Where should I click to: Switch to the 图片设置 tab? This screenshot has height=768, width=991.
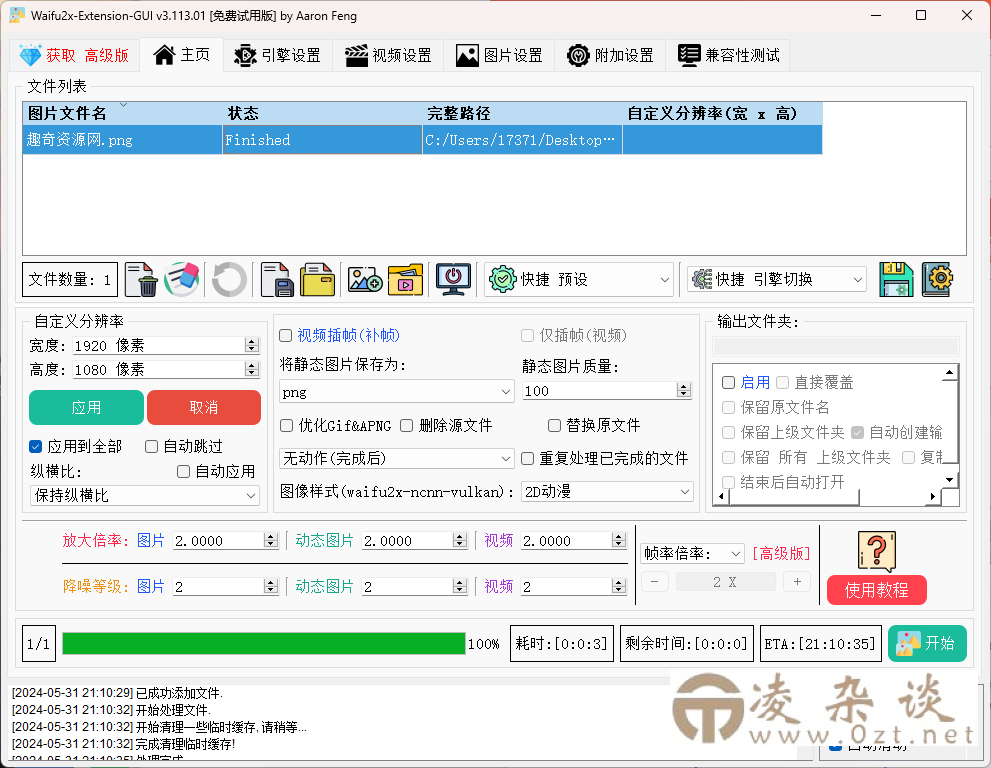click(499, 56)
